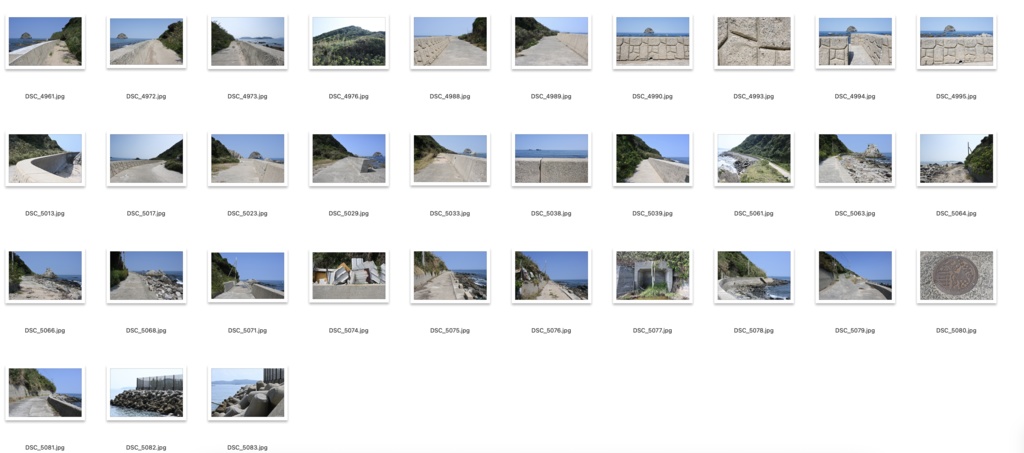Choose the DSC_5064.jpg thumbnail
This screenshot has width=1024, height=453.
tap(956, 159)
